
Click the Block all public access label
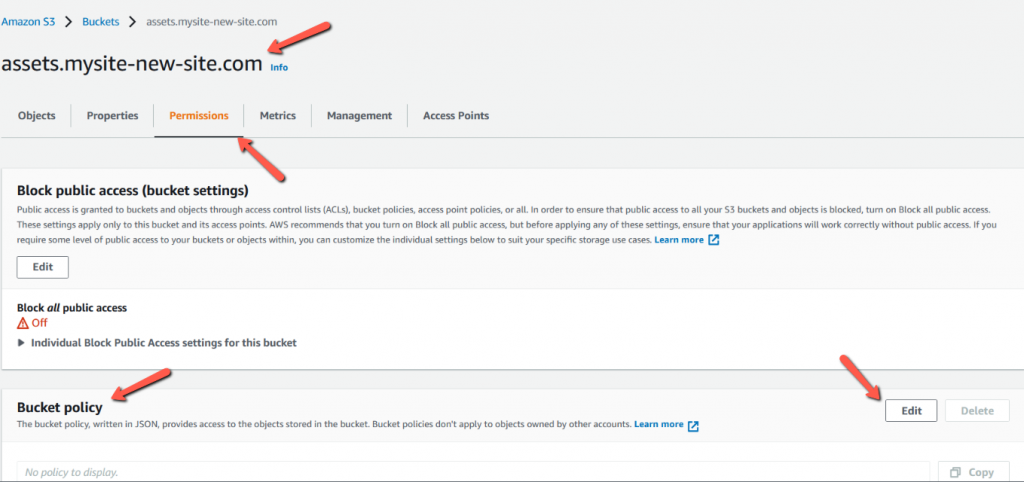(x=72, y=308)
